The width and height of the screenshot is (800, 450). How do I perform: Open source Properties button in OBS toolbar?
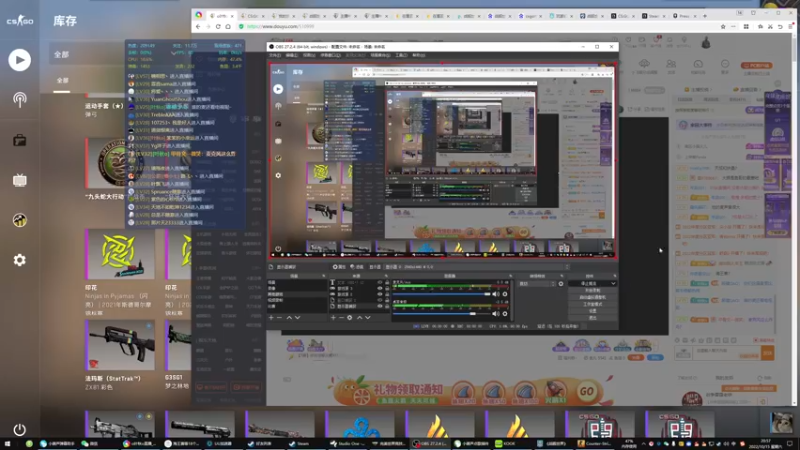339,267
